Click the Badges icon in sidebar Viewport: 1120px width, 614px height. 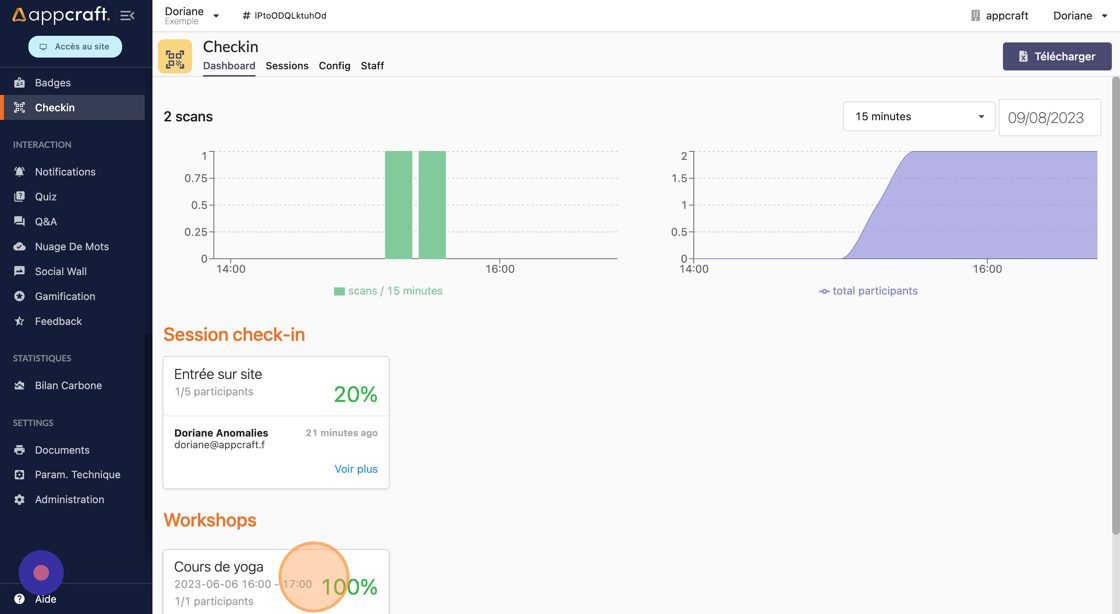19,83
